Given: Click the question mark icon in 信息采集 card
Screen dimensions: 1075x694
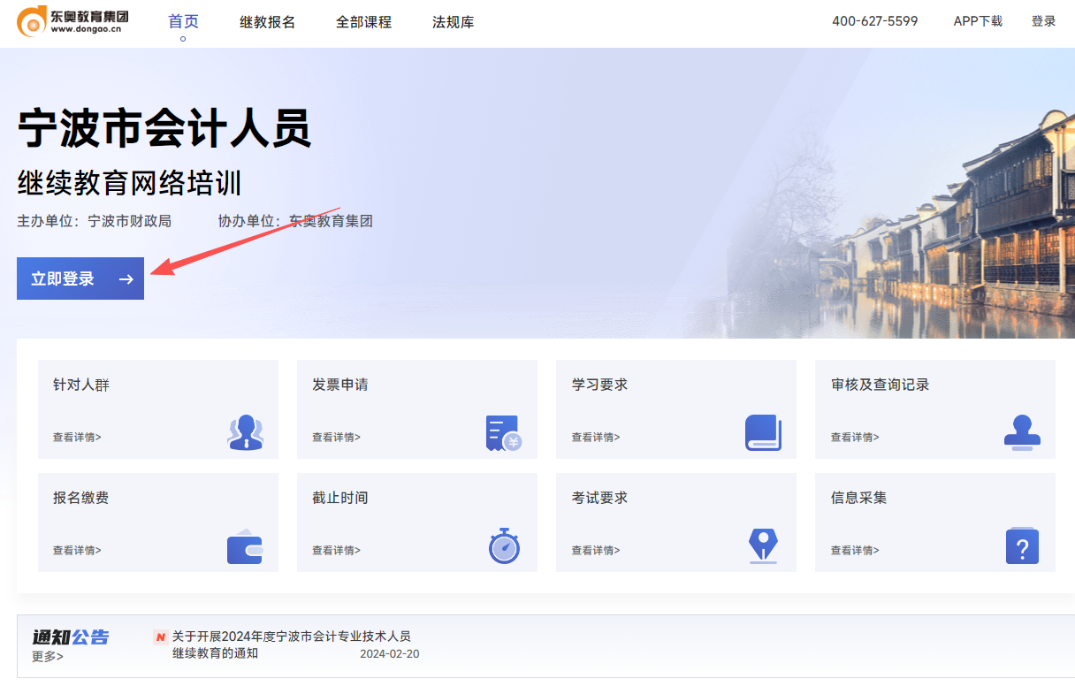Looking at the screenshot, I should pos(1021,546).
